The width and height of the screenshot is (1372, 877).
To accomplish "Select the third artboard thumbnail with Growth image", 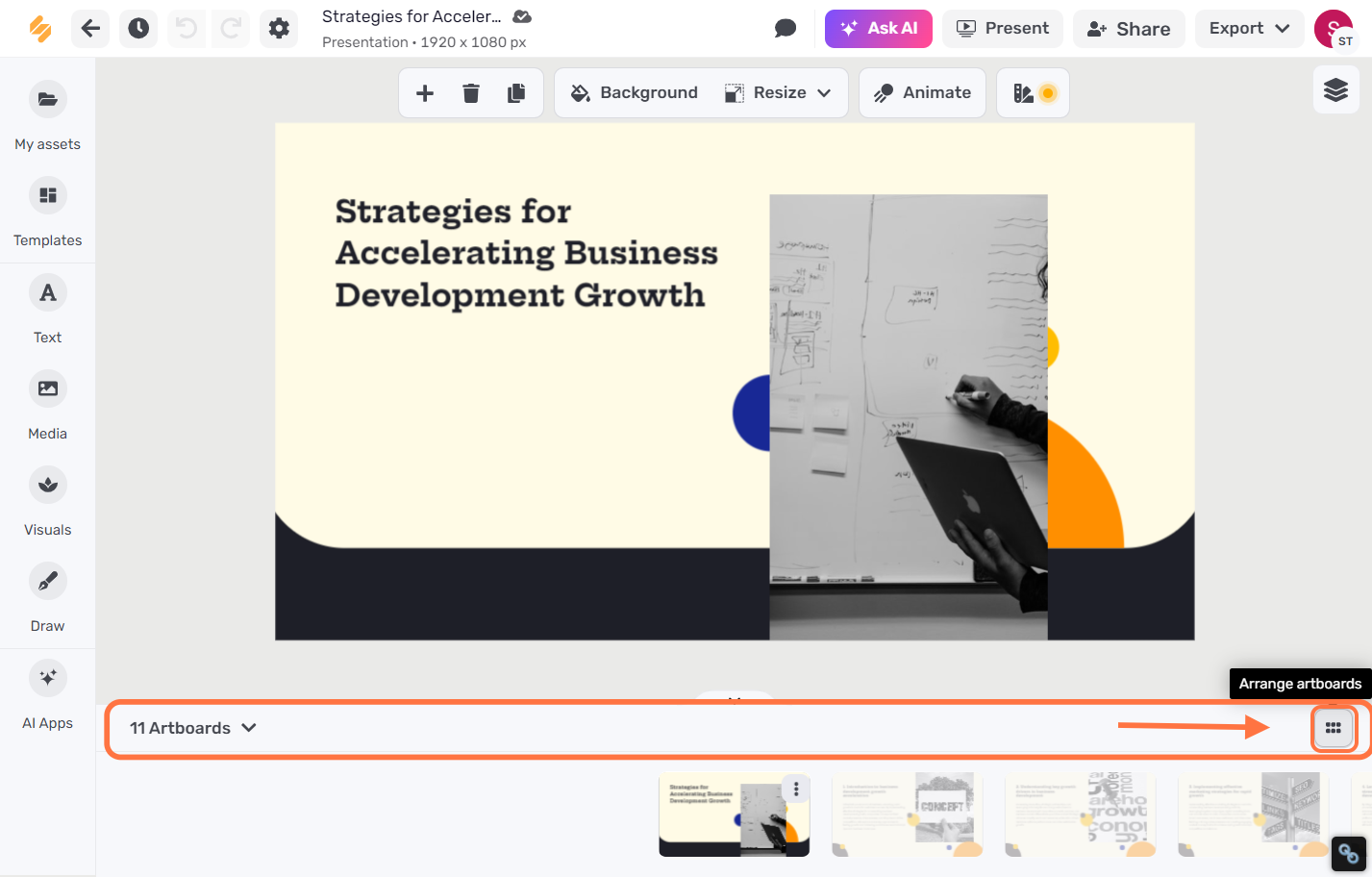I will [x=1080, y=814].
